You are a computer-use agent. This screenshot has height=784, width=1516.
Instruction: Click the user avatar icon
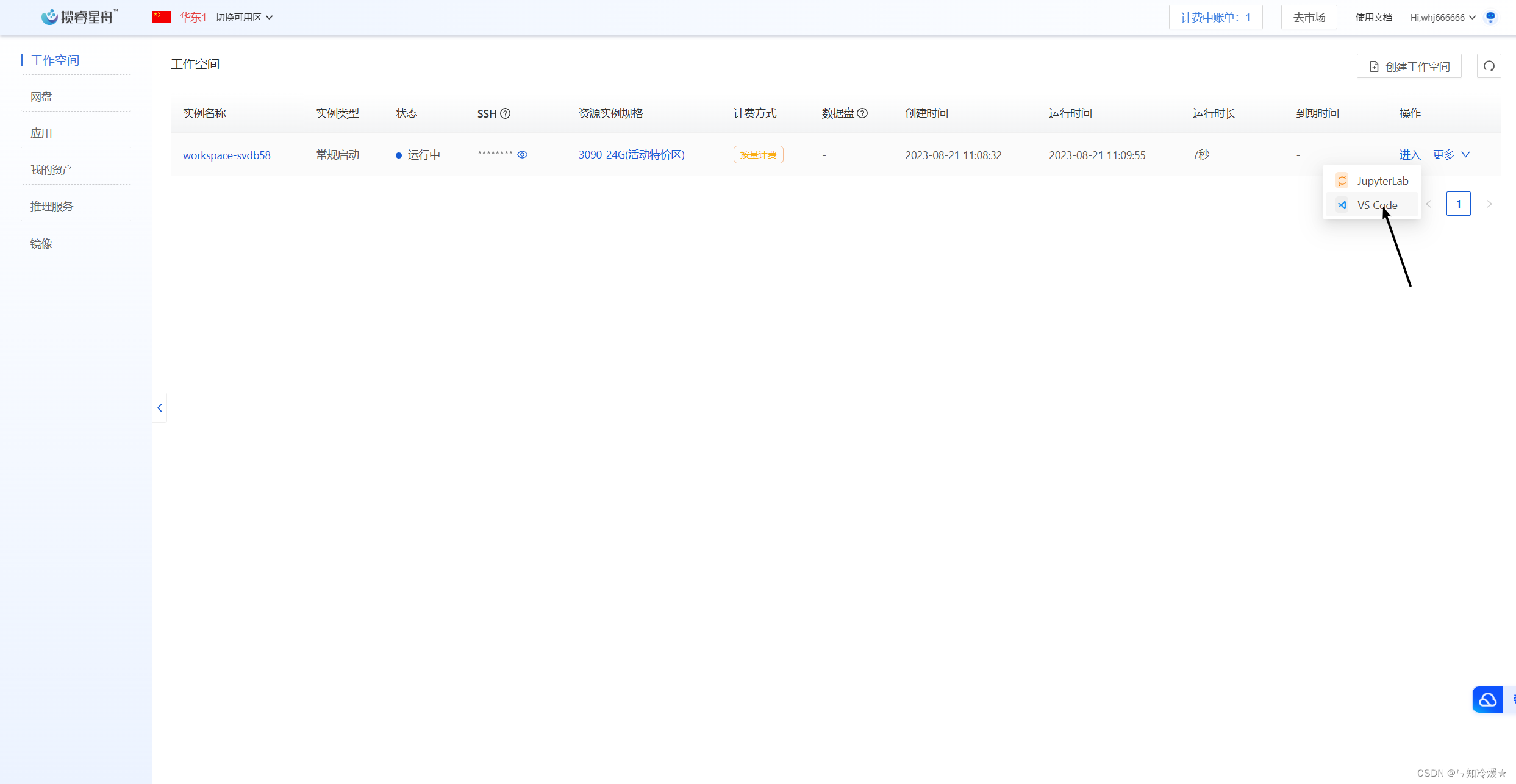[x=1490, y=17]
